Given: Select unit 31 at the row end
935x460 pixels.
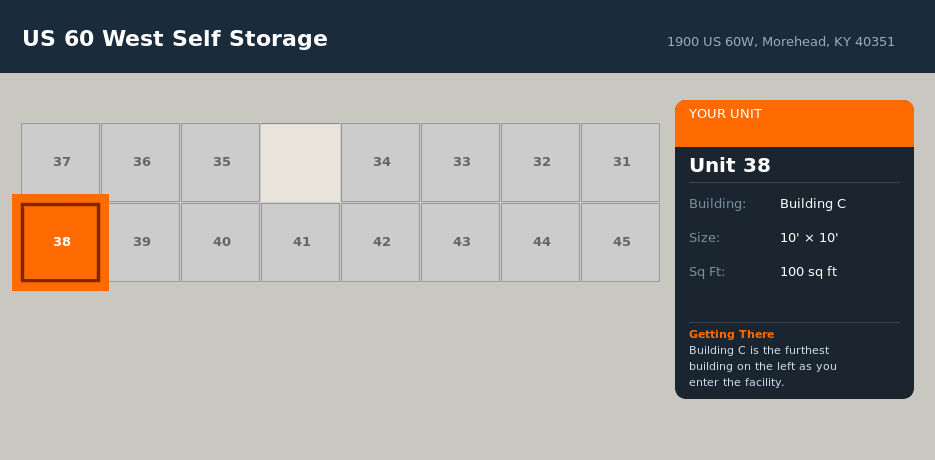Looking at the screenshot, I should click(x=621, y=162).
